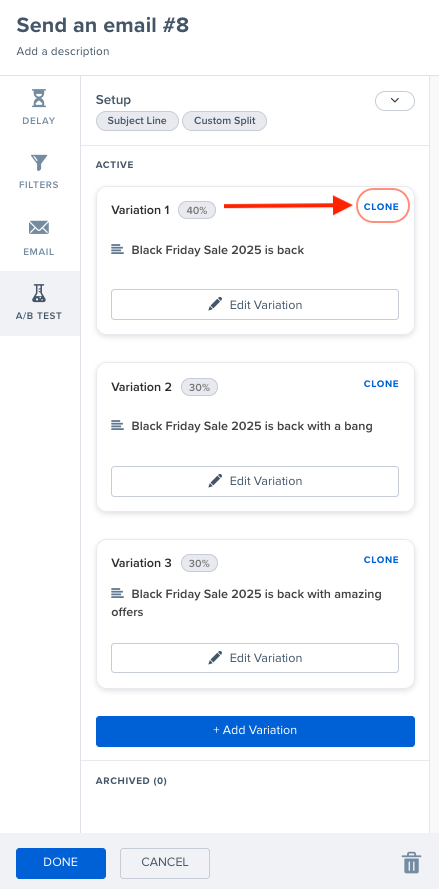Click subject line icon in Variation 3

[117, 593]
